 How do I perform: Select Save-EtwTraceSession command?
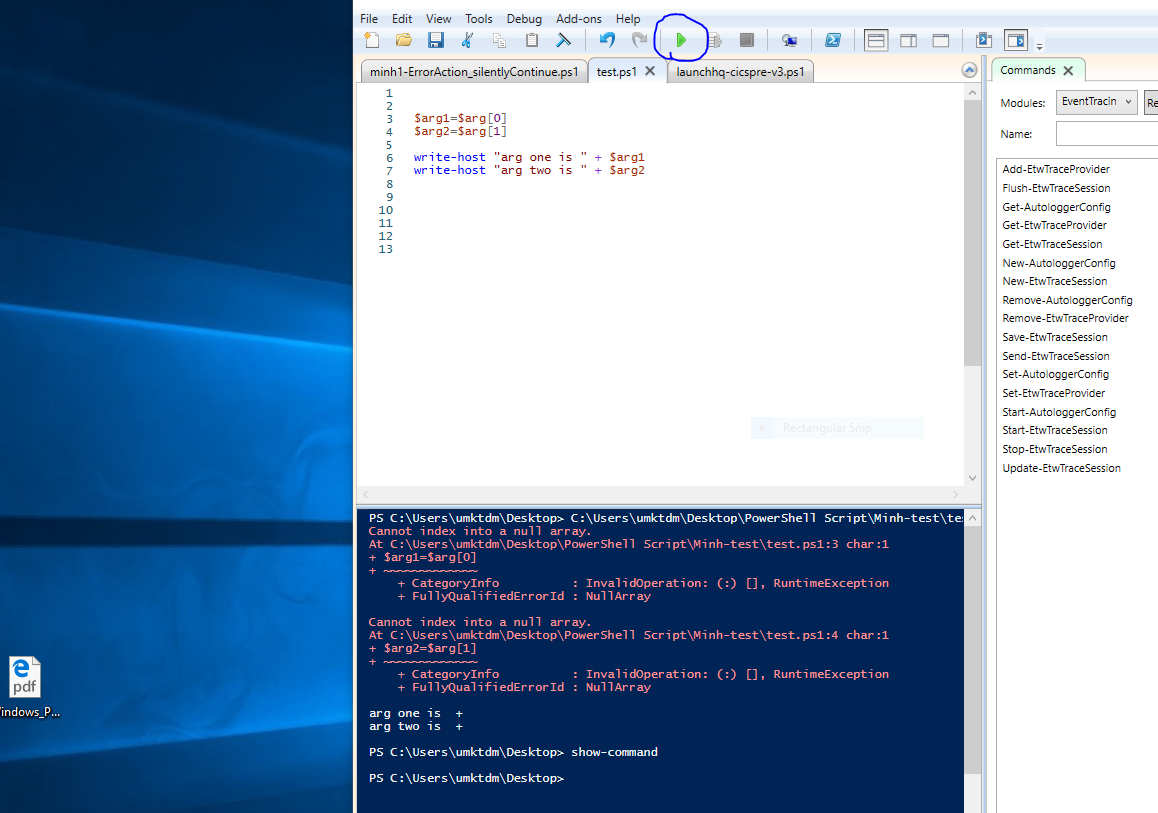(x=1055, y=337)
